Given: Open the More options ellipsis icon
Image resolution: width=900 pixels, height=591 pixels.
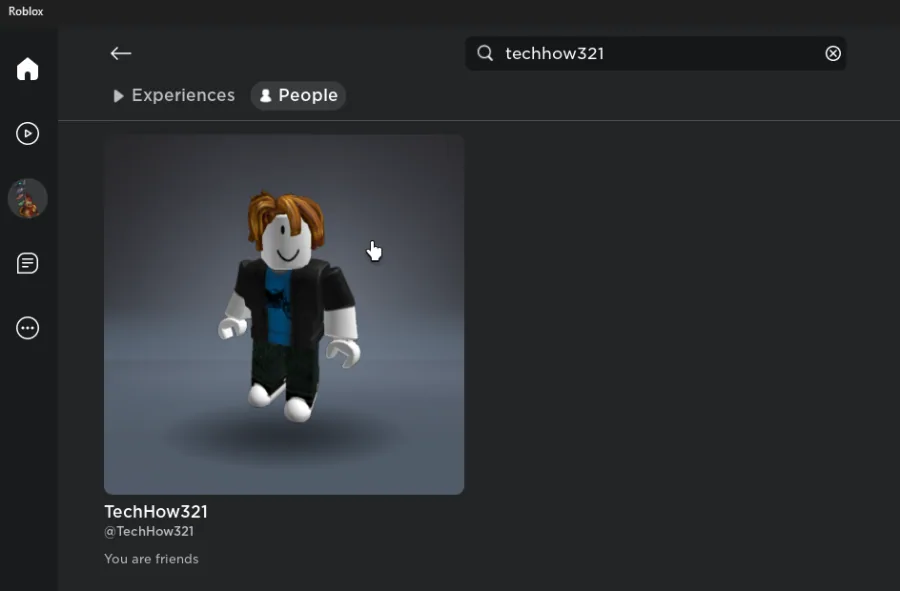Looking at the screenshot, I should click(28, 328).
